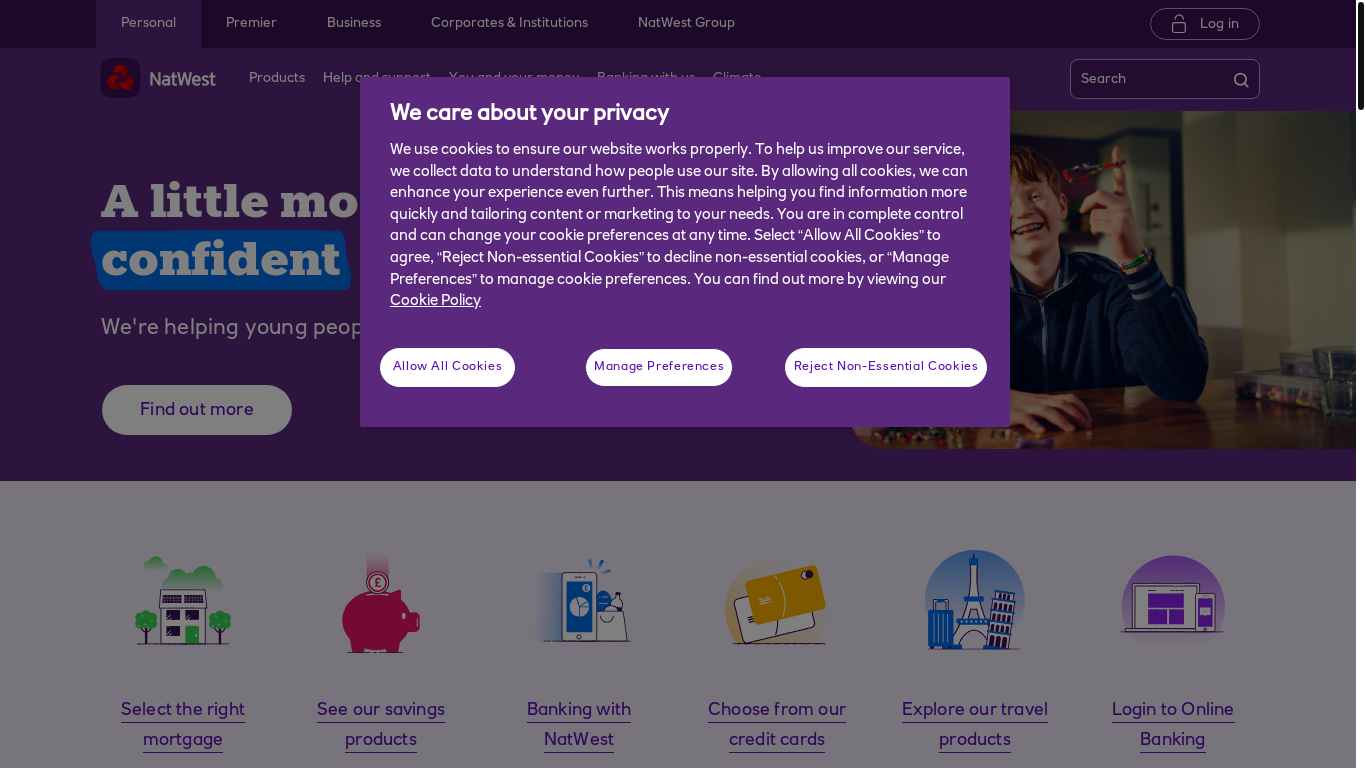The height and width of the screenshot is (768, 1366).
Task: Switch to the Premier tab
Action: [251, 23]
